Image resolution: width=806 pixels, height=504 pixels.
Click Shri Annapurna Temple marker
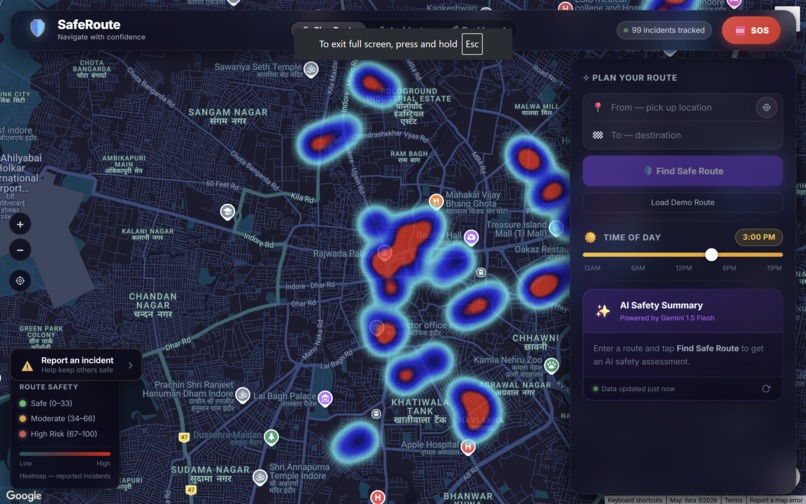[260, 477]
